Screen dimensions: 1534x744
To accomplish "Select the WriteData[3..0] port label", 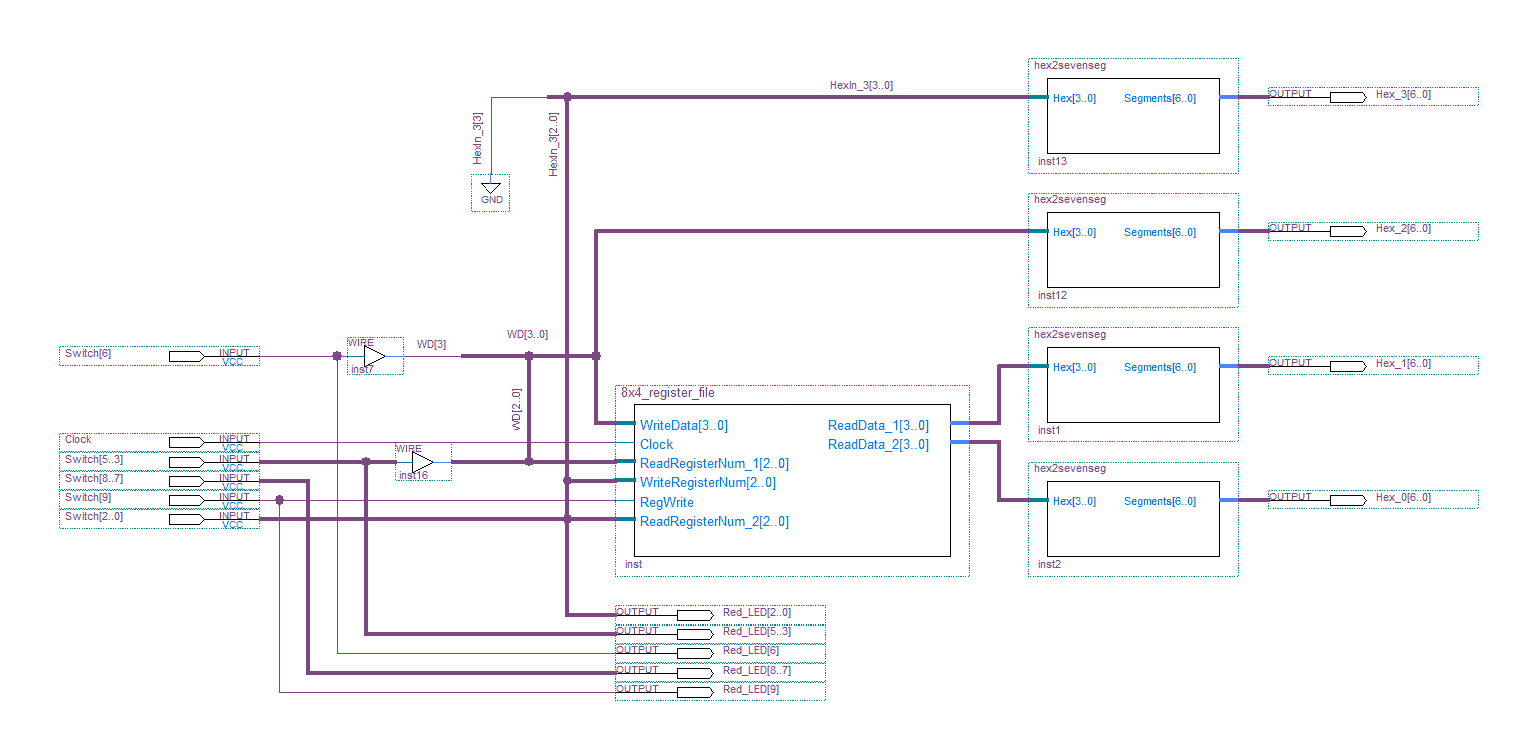I will pos(684,425).
